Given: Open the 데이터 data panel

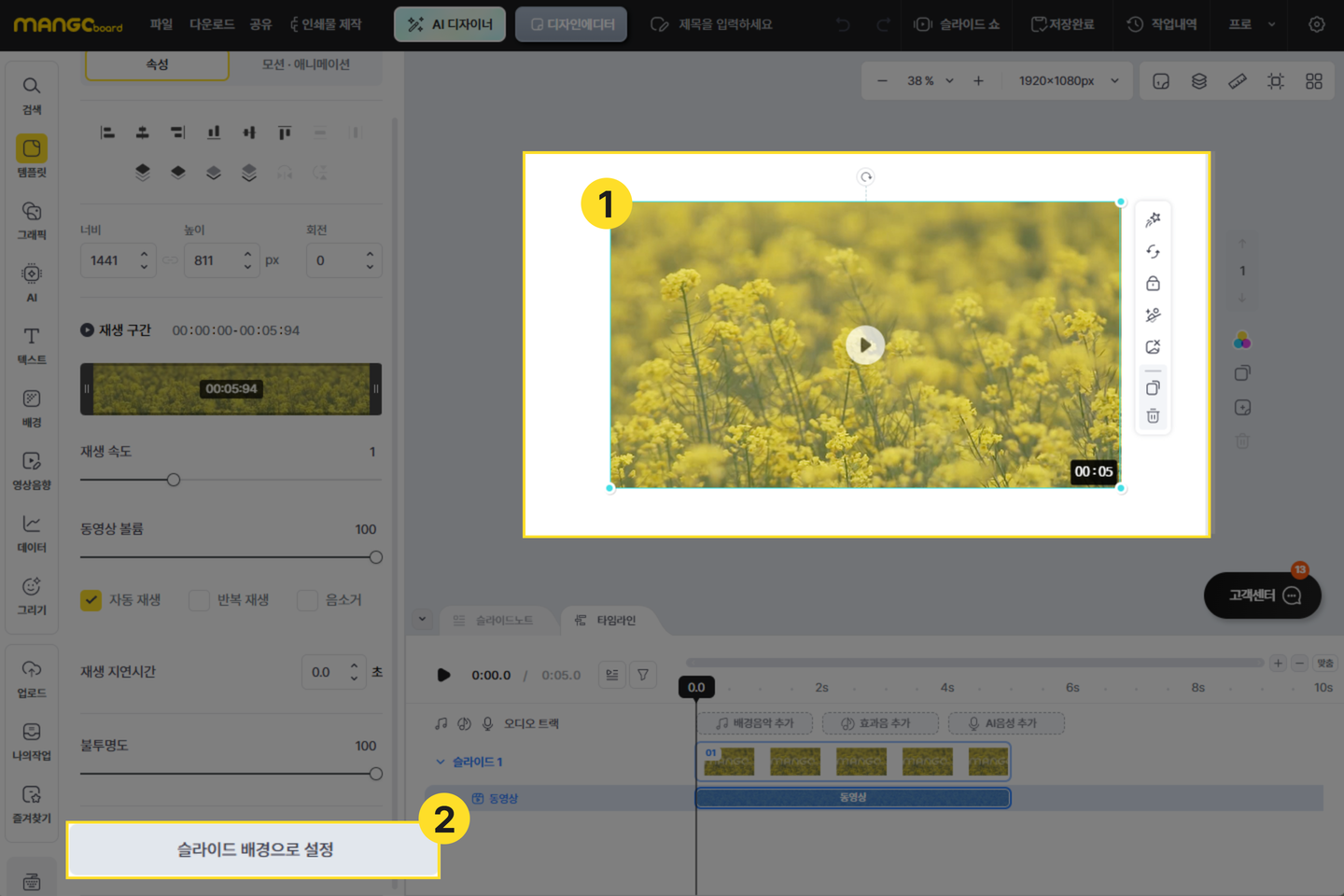Looking at the screenshot, I should click(x=32, y=532).
